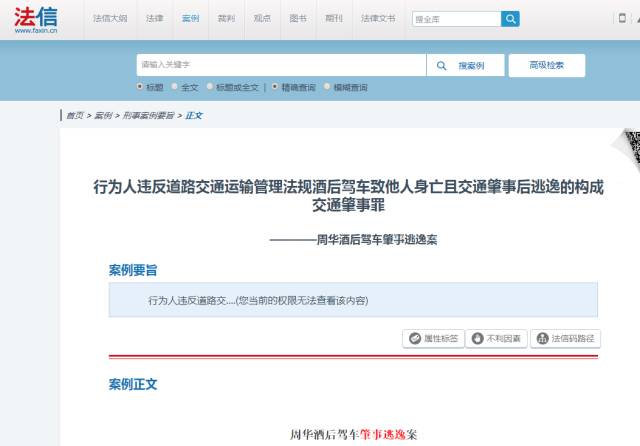Select the 模糊查询 radio button
Image resolution: width=640 pixels, height=446 pixels.
[x=327, y=87]
